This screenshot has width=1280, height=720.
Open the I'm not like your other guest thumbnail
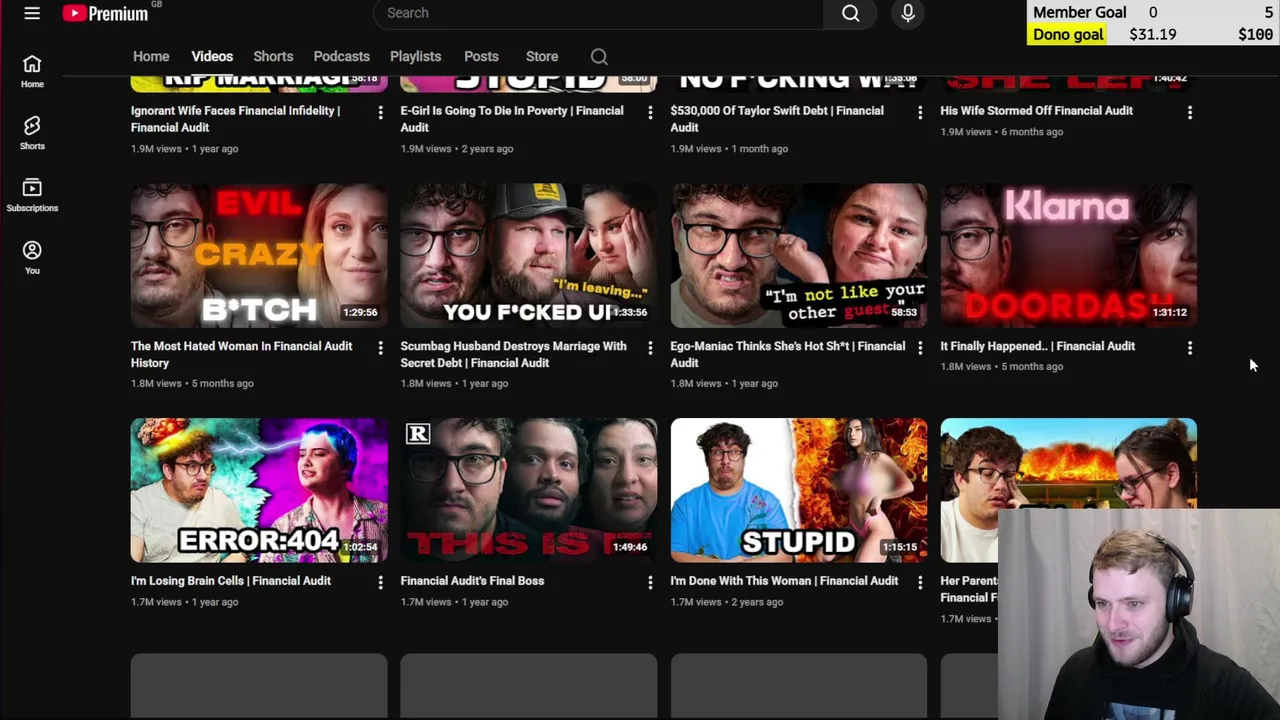[799, 255]
